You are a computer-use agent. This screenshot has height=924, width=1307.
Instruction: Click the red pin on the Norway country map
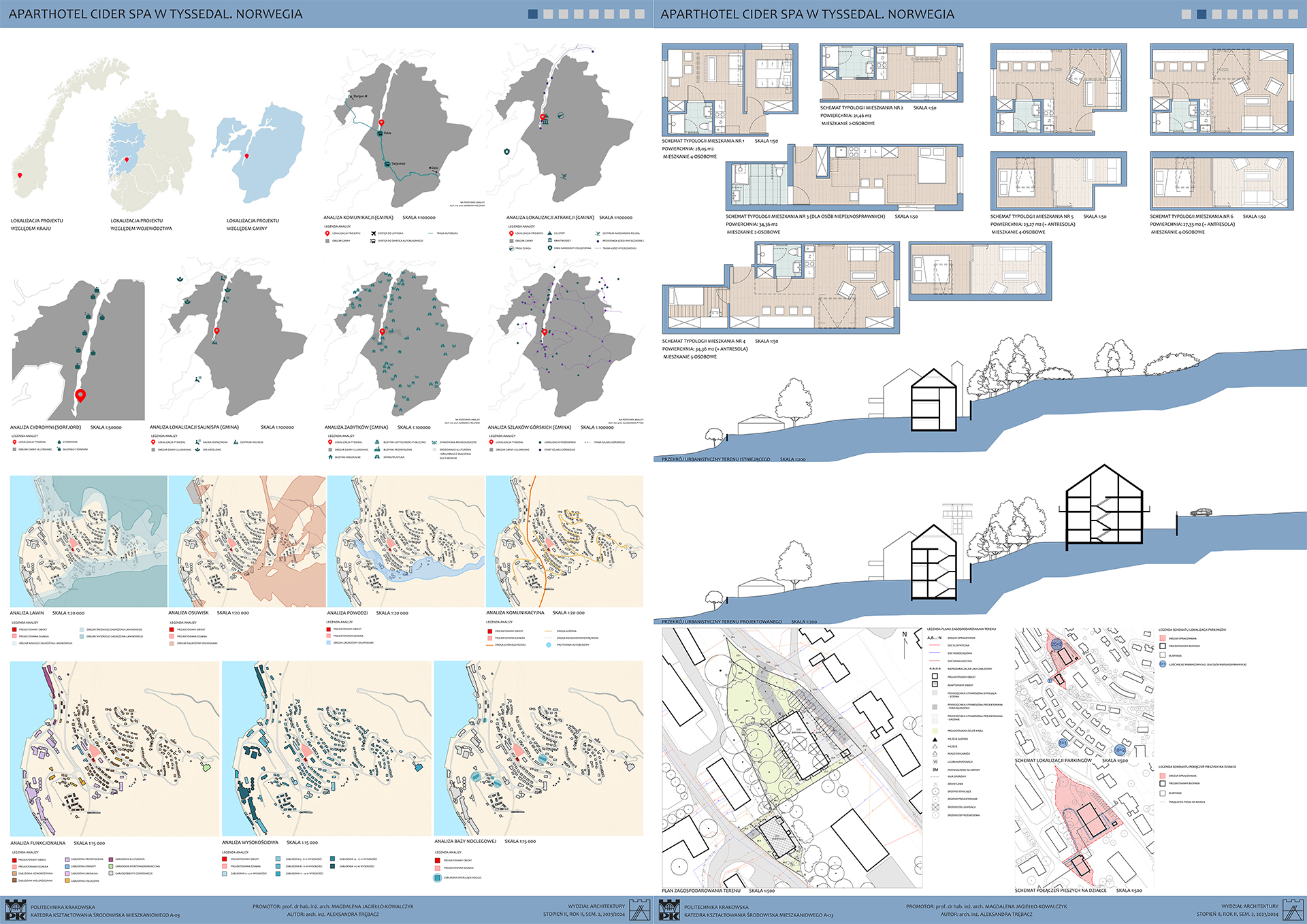[20, 176]
